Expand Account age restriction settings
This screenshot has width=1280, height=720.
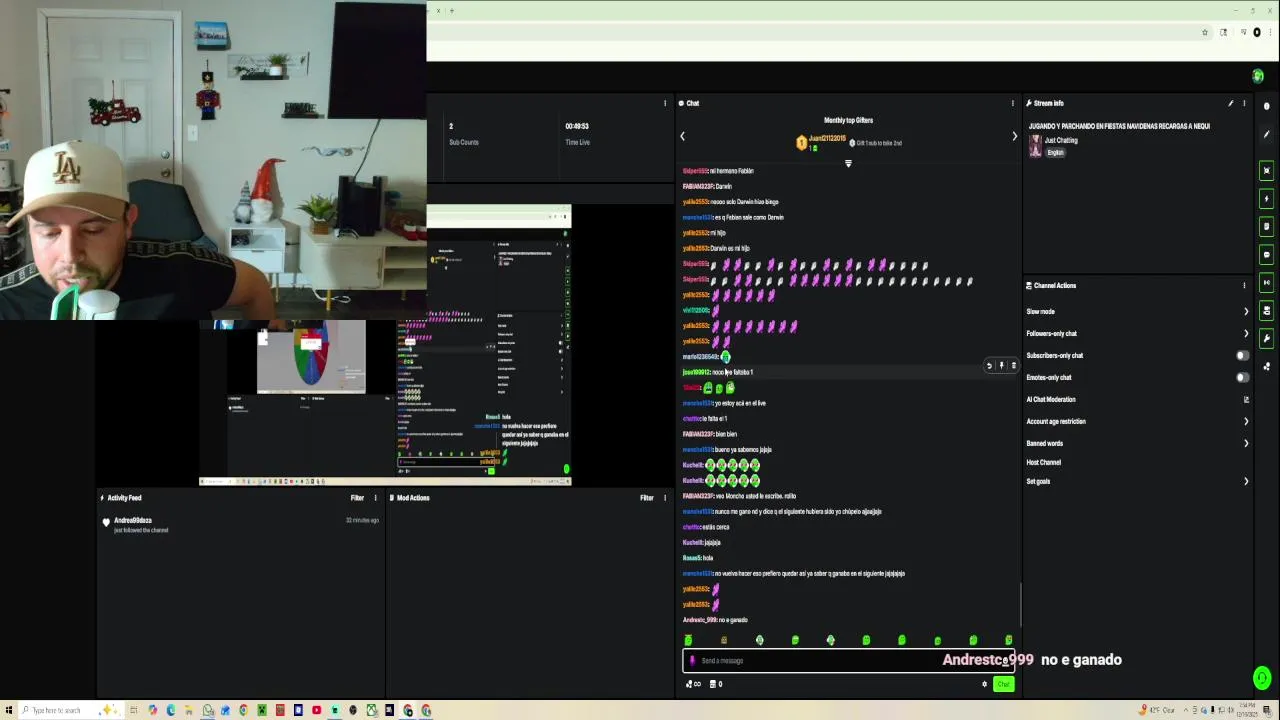coord(1246,421)
